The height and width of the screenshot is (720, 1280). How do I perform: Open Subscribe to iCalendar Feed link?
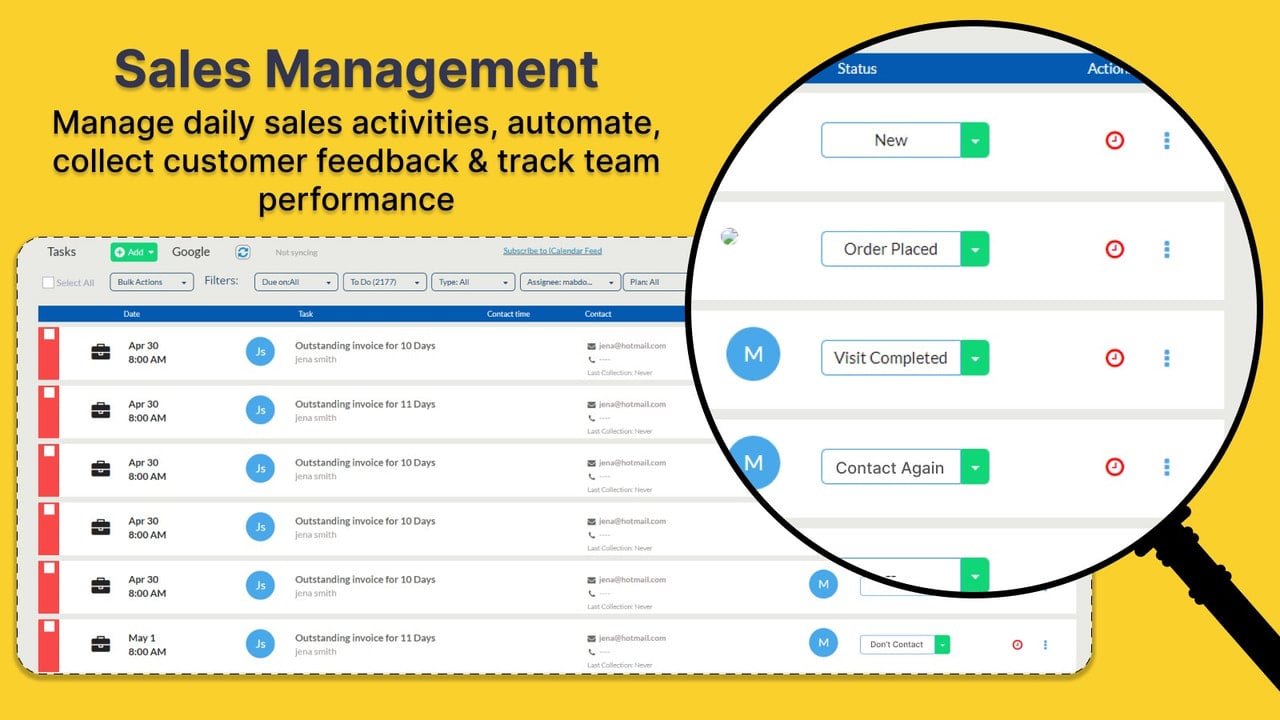pyautogui.click(x=552, y=251)
